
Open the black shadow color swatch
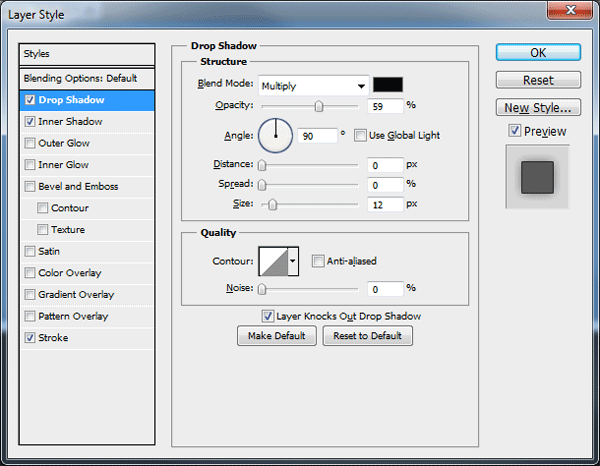pyautogui.click(x=388, y=85)
